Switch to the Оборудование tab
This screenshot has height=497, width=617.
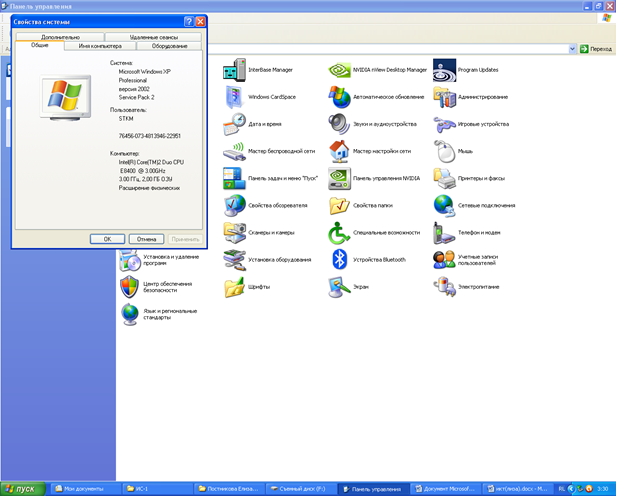click(169, 46)
